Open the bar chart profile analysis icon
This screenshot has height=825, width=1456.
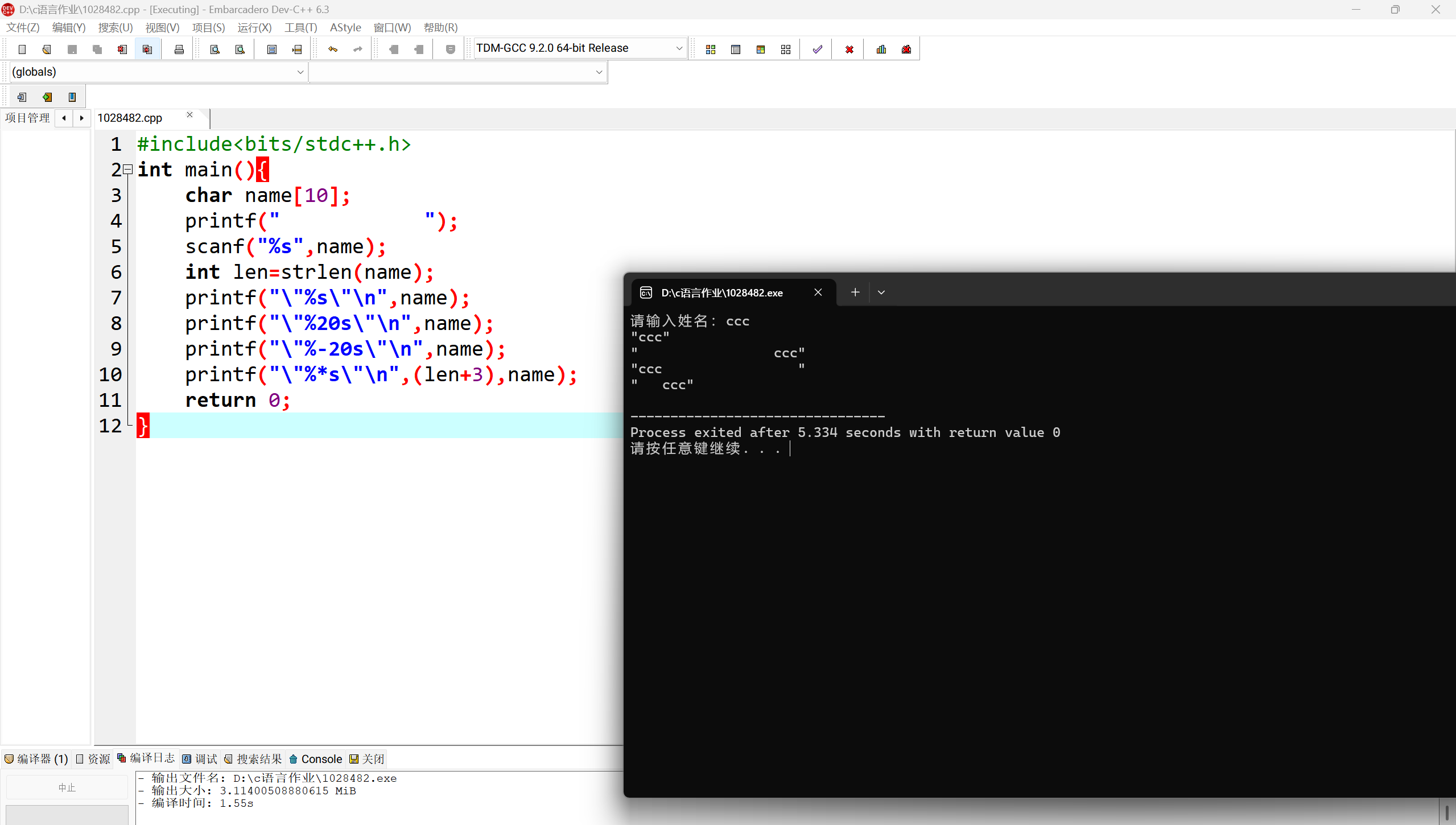point(881,49)
